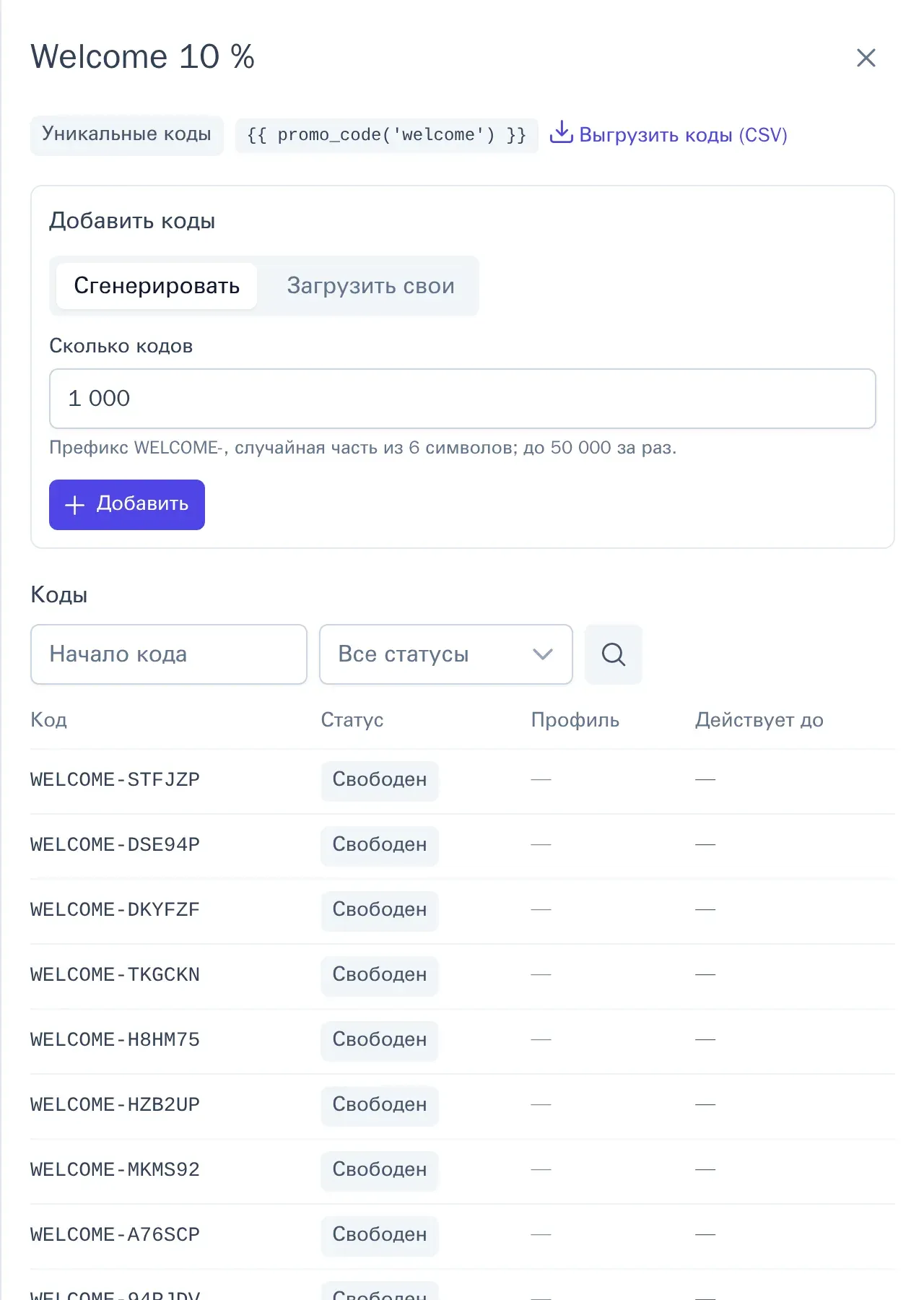Viewport: 924px width, 1300px height.
Task: Click Свободен status for WELCOME-DKYFZF
Action: pyautogui.click(x=380, y=910)
